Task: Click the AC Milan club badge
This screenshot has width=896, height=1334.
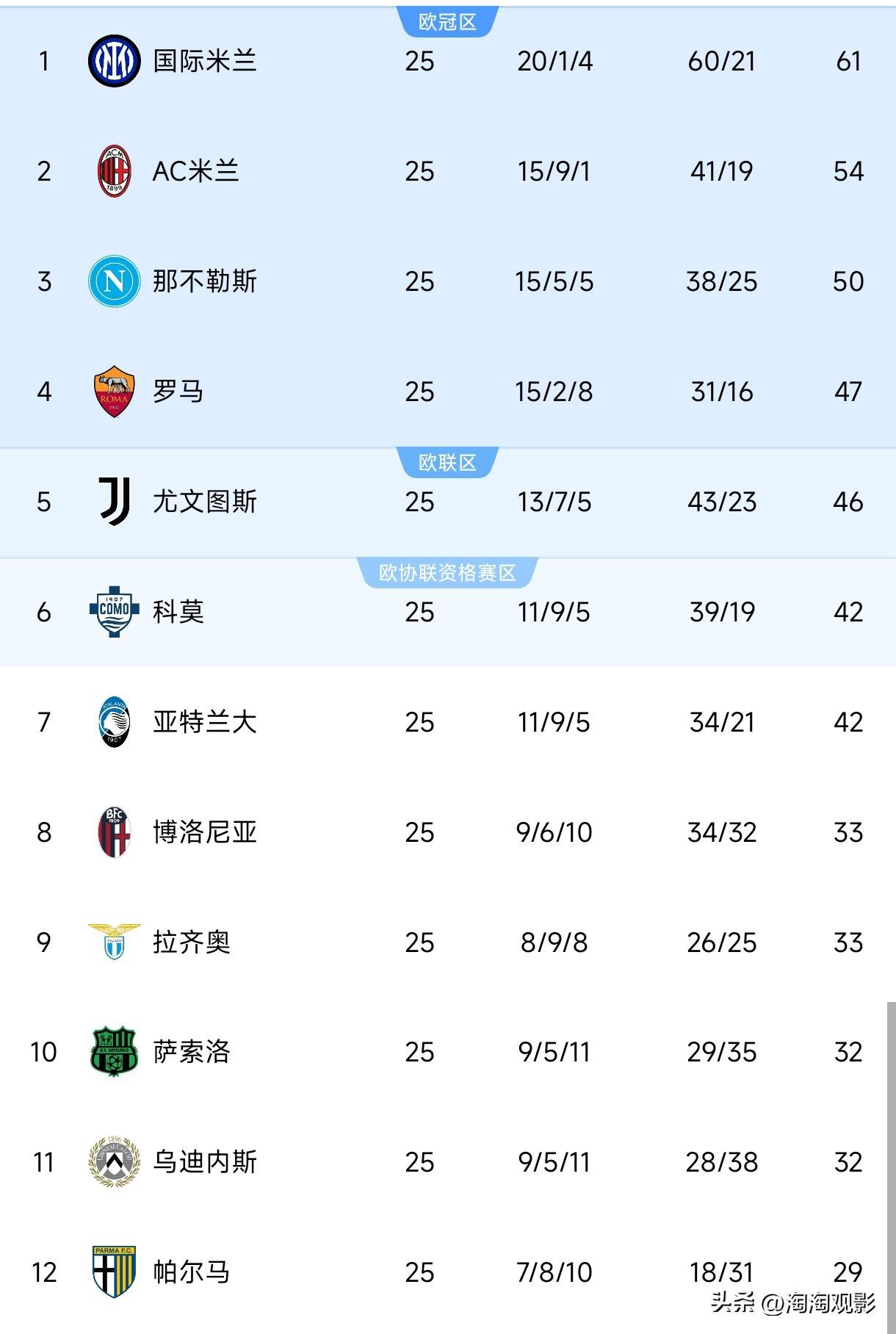Action: [114, 172]
